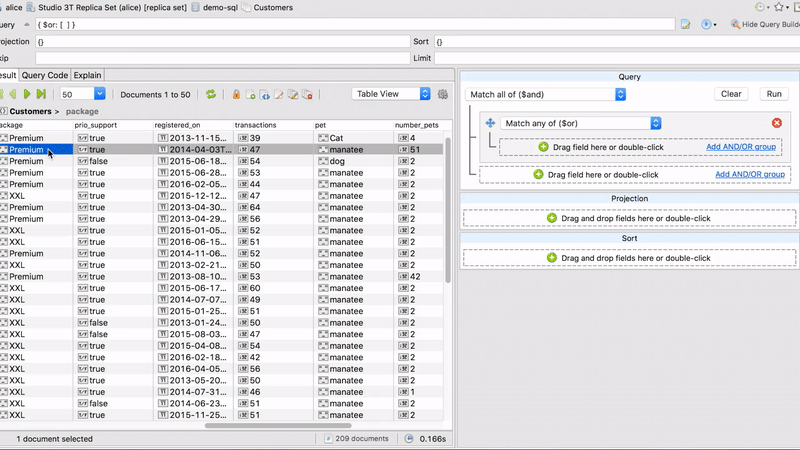800x450 pixels.
Task: Go to the previous page of documents
Action: point(13,94)
